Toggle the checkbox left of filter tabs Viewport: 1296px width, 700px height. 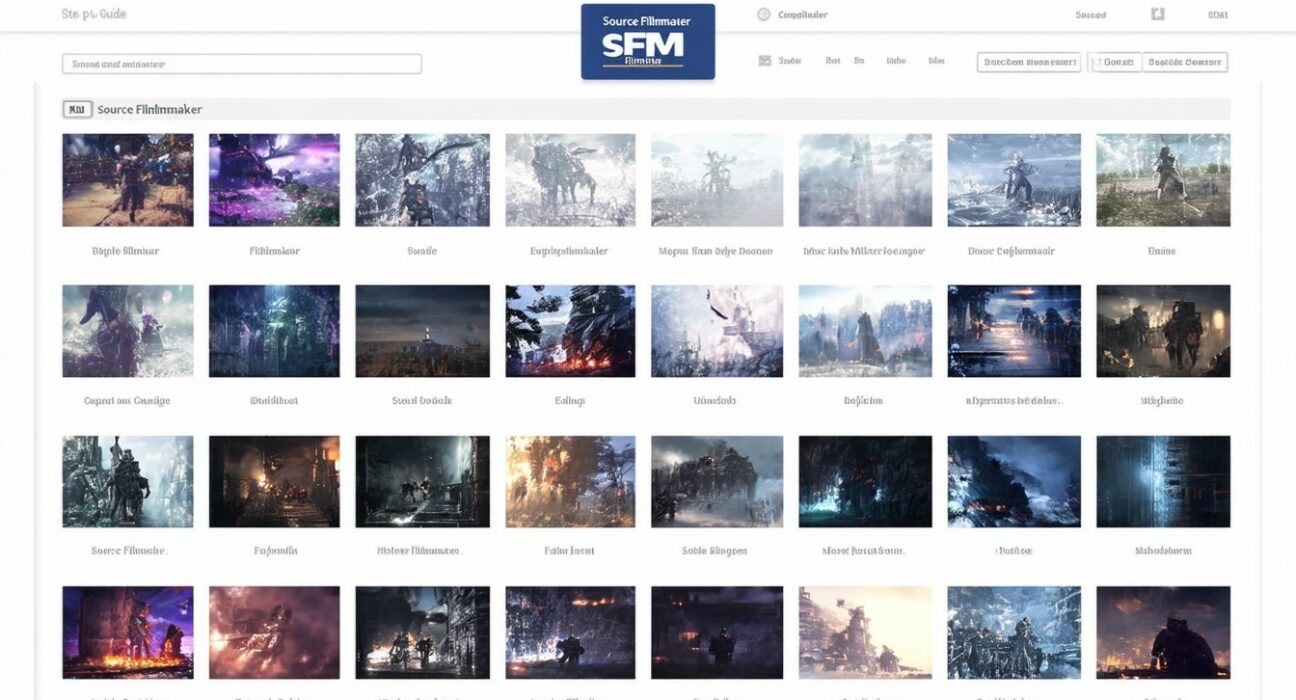765,61
